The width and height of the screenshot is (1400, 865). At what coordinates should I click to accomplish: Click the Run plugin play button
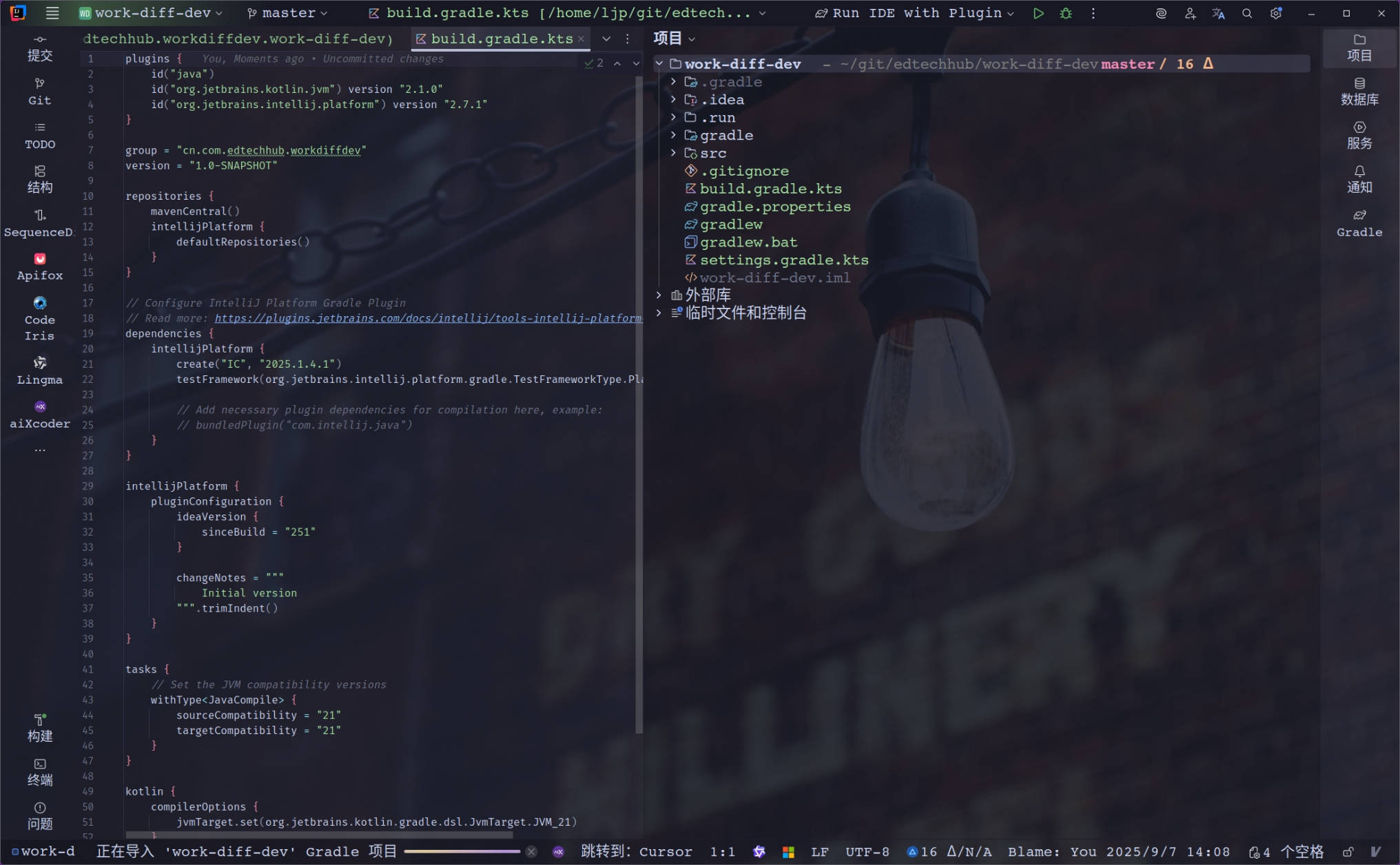point(1038,13)
